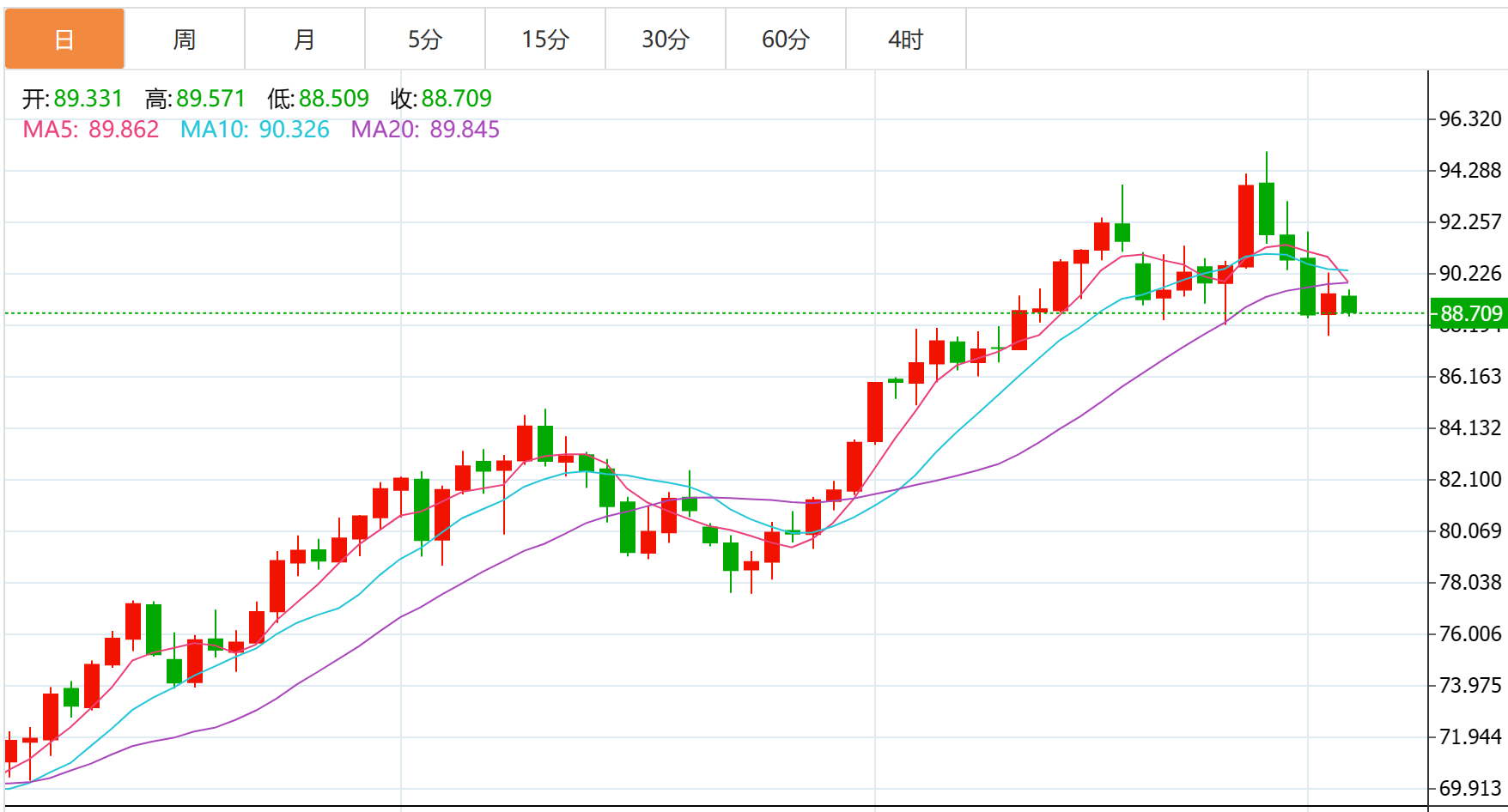Viewport: 1508px width, 812px height.
Task: Click the low price 低:88.509 readout
Action: (318, 99)
